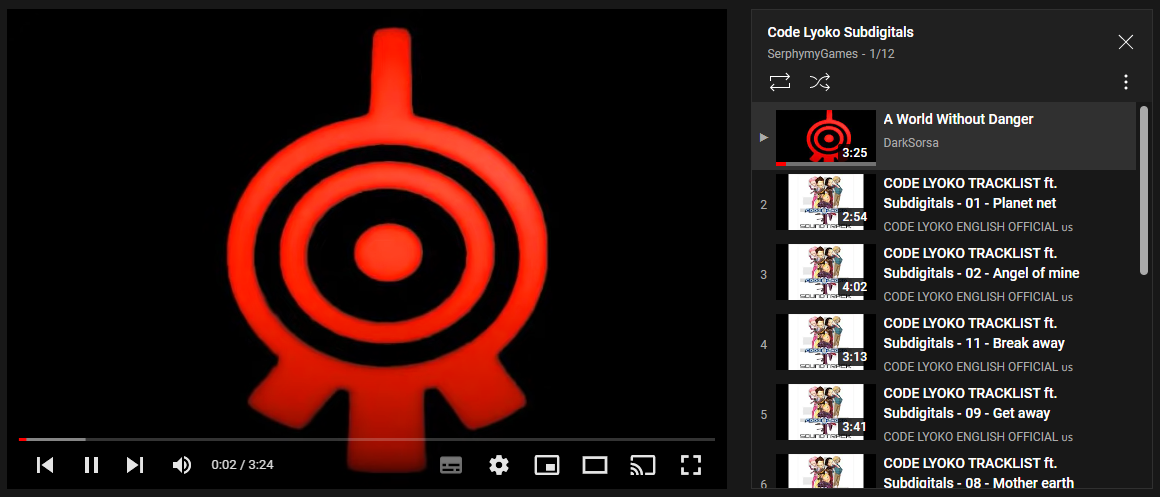The height and width of the screenshot is (497, 1160).
Task: Click DarkSorsa channel name
Action: click(911, 143)
